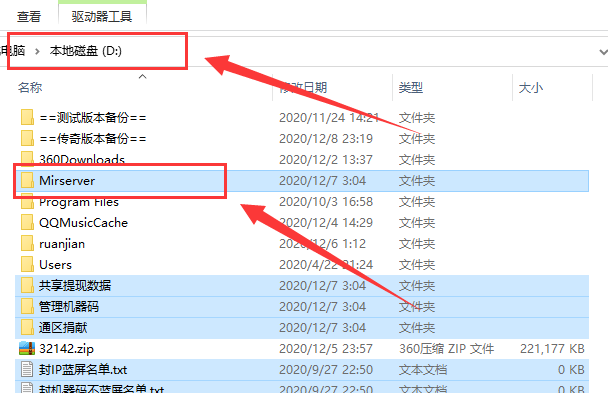Select the QQMusicCache folder name
The image size is (608, 393).
pyautogui.click(x=83, y=222)
